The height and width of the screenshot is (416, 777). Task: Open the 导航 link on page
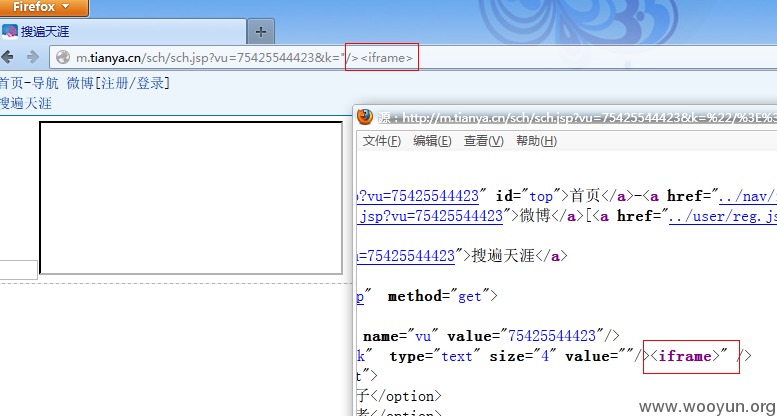(x=45, y=83)
